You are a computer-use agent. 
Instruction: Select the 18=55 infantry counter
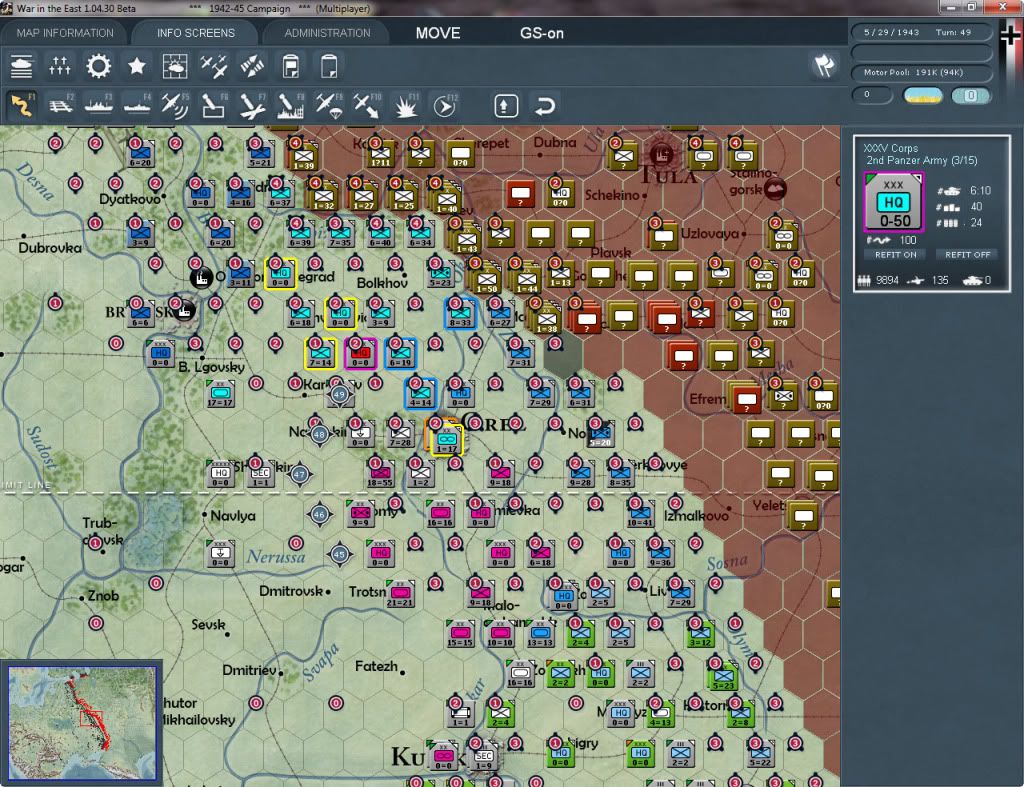379,473
